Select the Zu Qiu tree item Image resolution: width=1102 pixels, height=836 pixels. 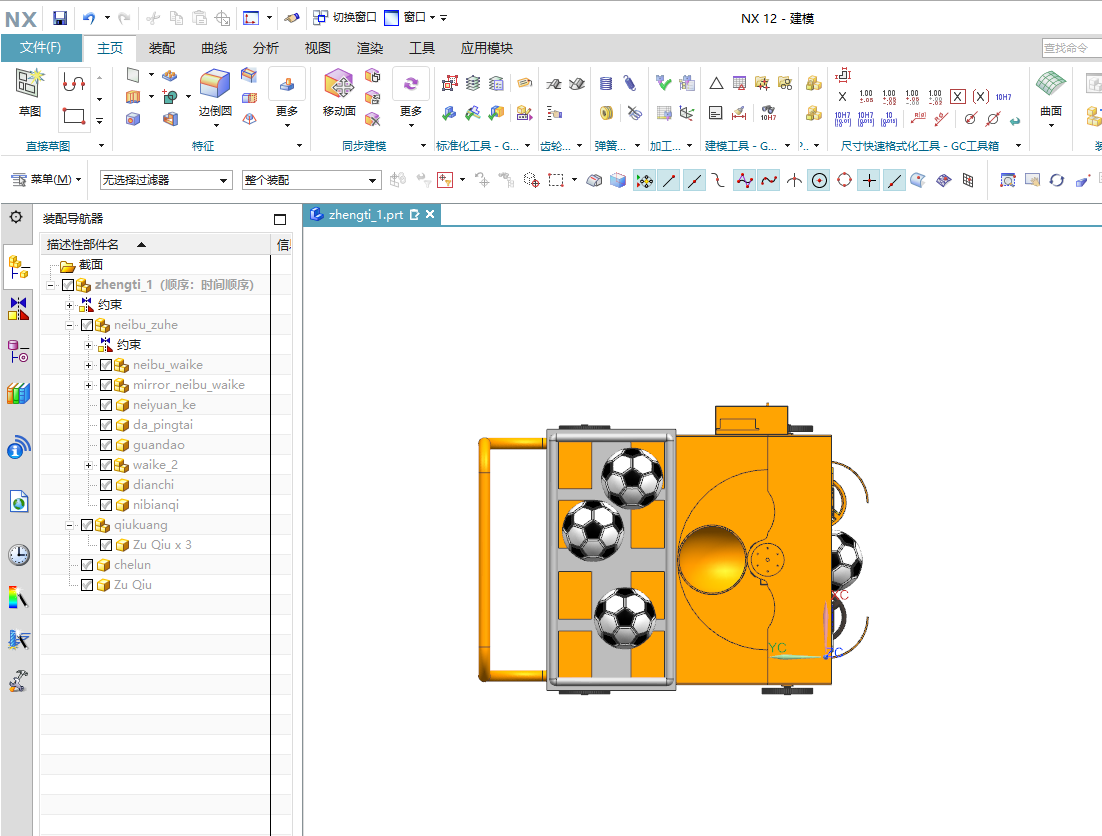pyautogui.click(x=133, y=585)
